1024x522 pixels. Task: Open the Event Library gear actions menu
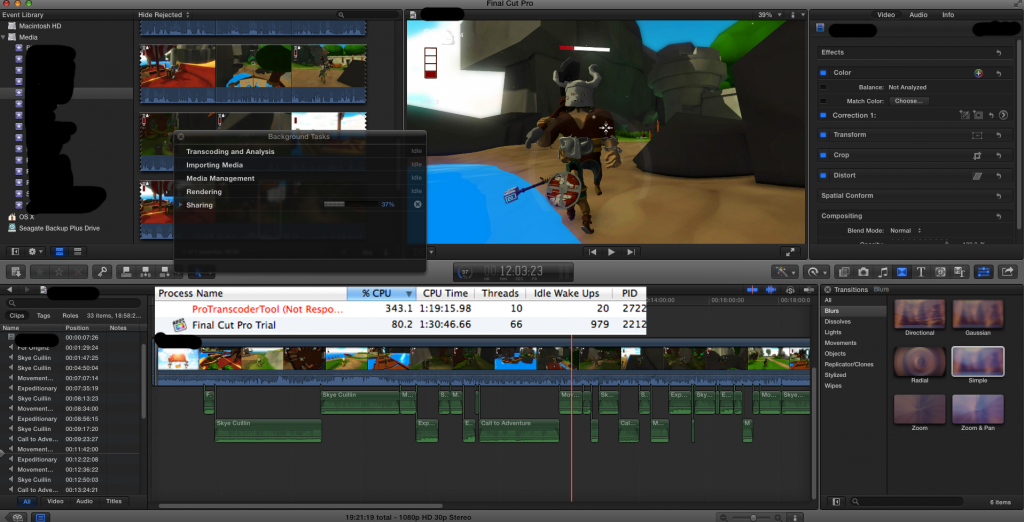click(35, 252)
